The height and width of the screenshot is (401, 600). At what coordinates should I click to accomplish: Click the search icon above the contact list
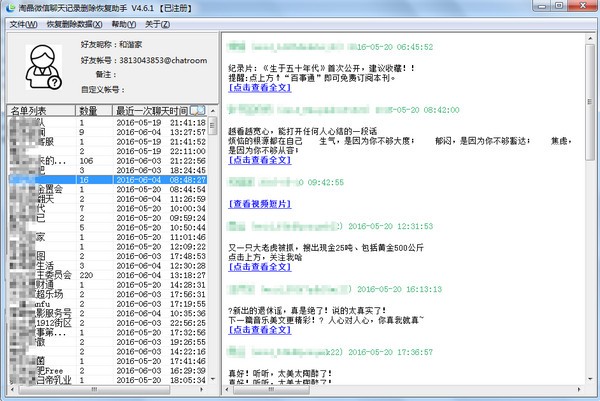point(198,110)
